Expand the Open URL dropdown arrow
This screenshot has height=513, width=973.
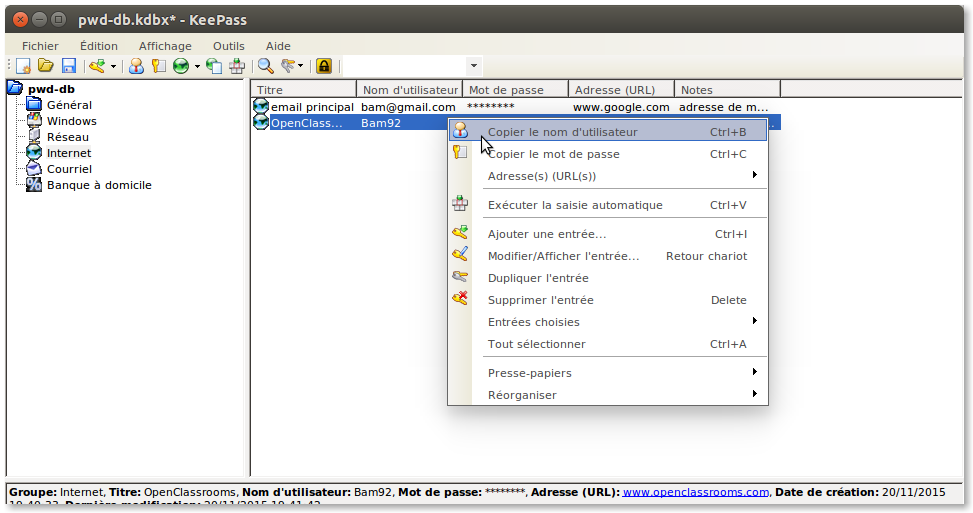pyautogui.click(x=197, y=66)
